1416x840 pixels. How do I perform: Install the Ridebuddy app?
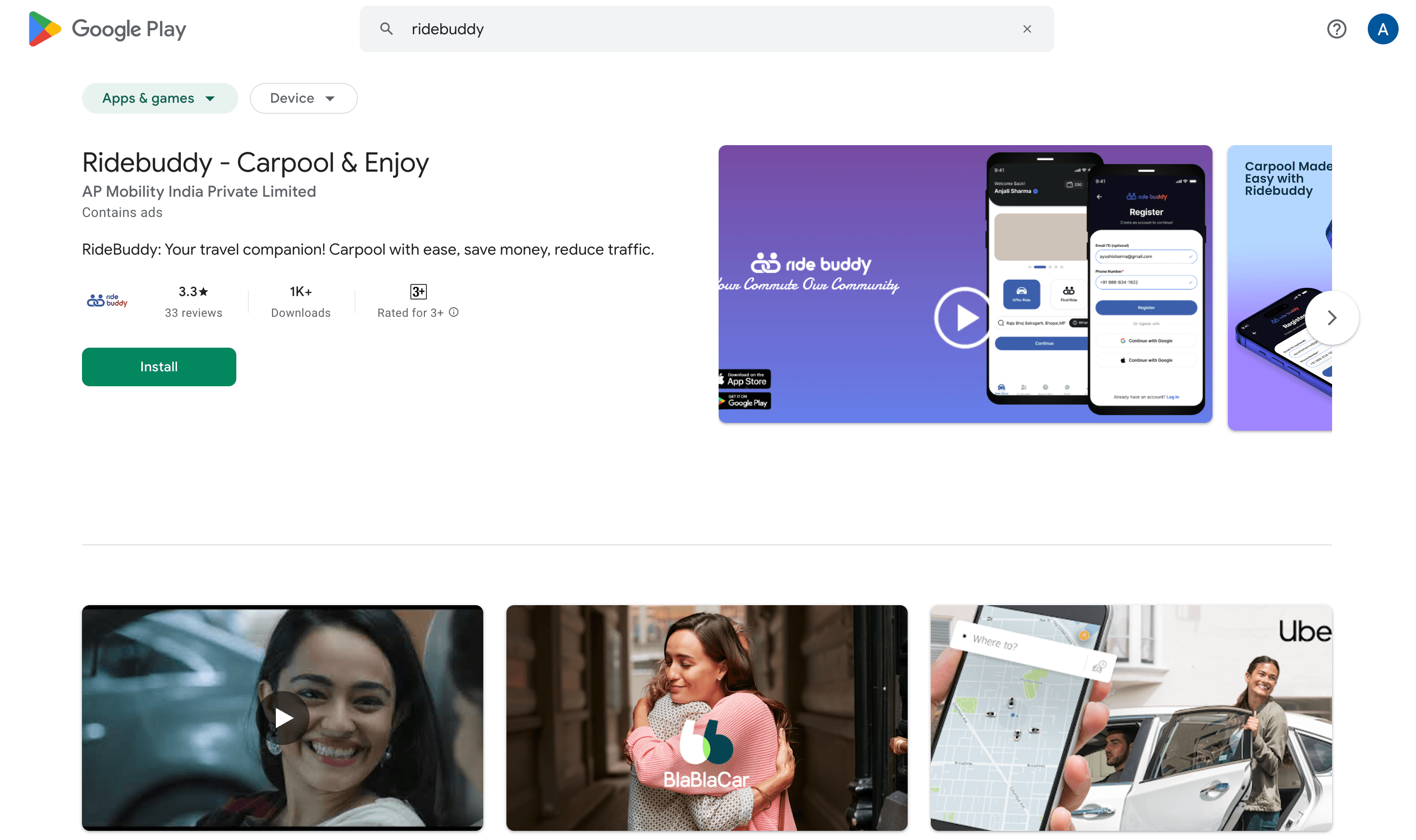coord(159,367)
